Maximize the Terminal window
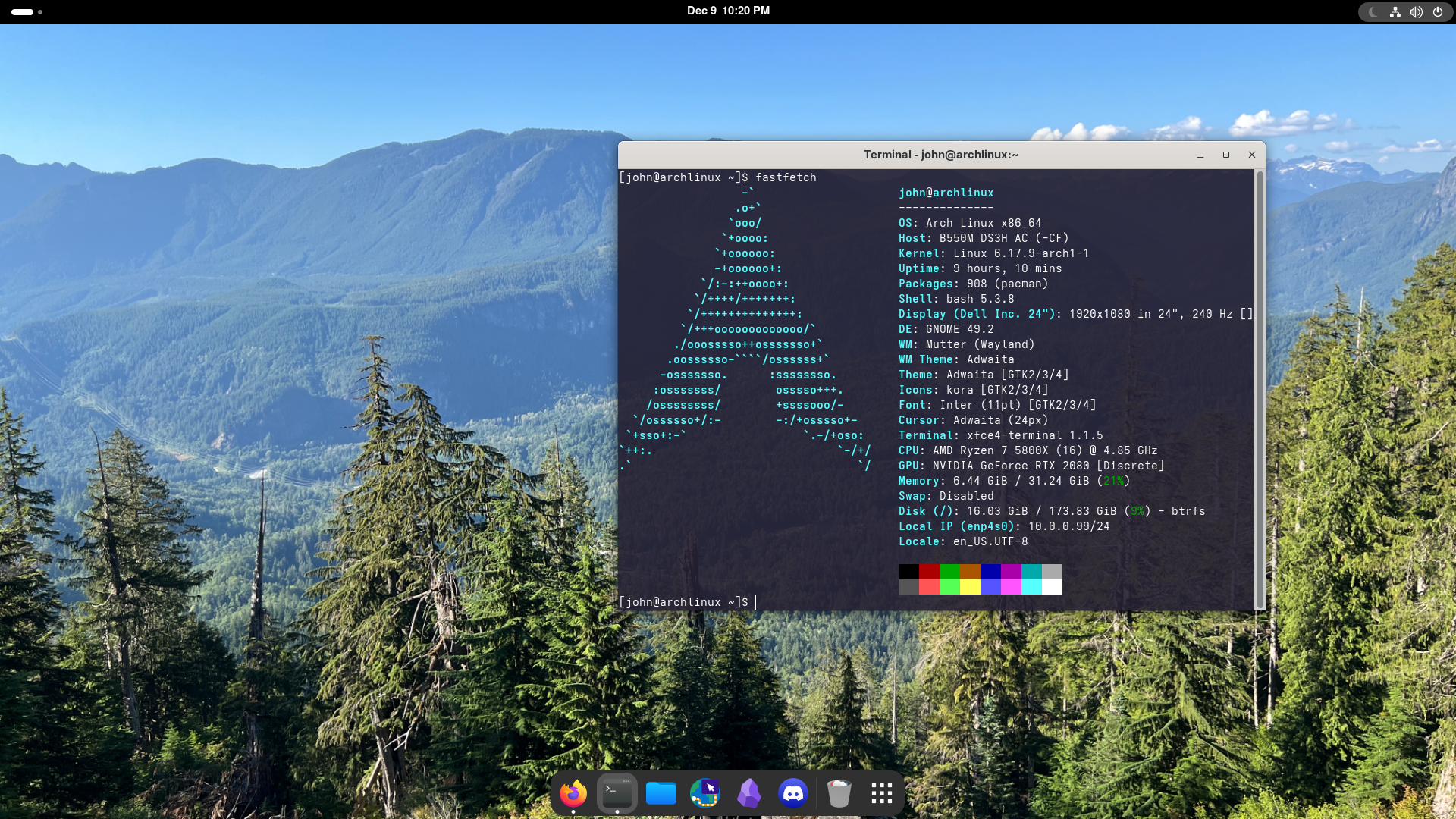The height and width of the screenshot is (819, 1456). [1226, 155]
